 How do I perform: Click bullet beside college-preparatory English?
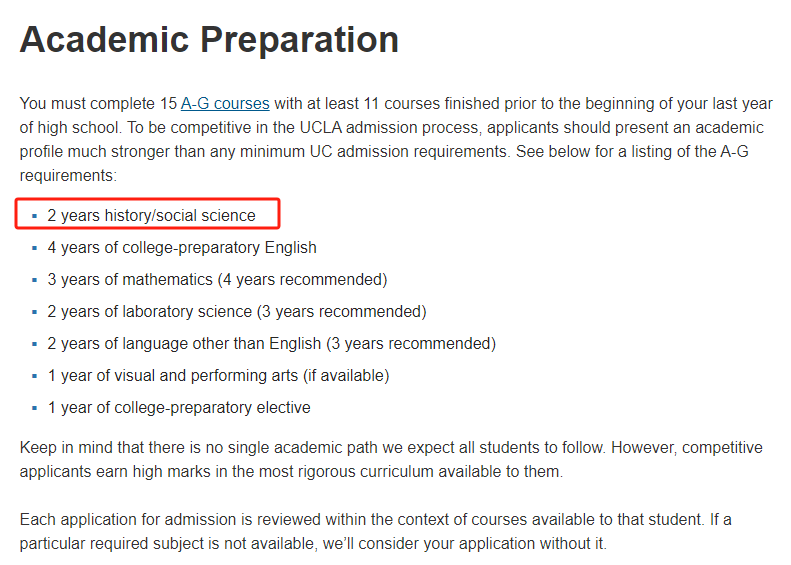click(x=34, y=248)
